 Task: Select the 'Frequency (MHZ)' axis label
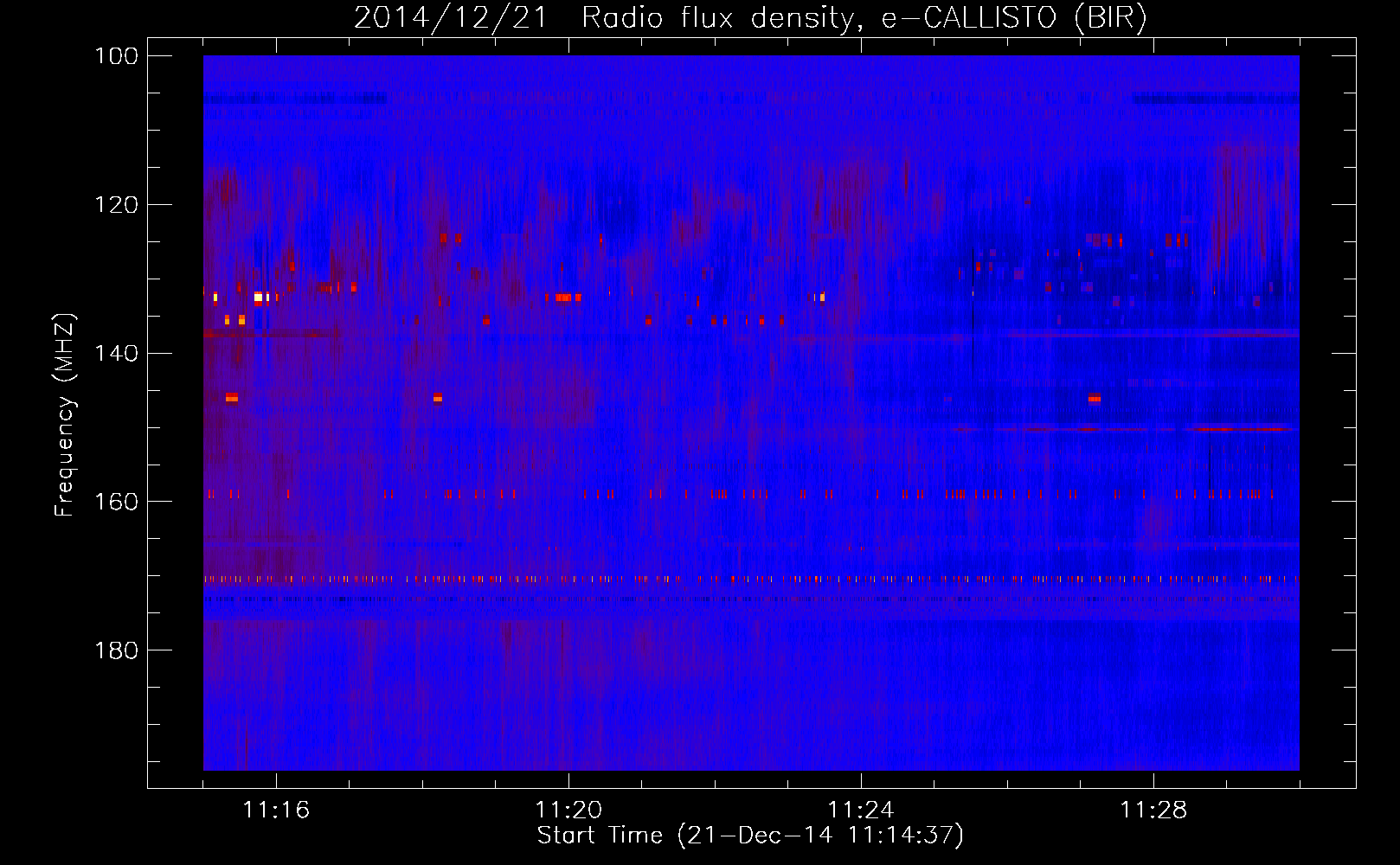65,415
